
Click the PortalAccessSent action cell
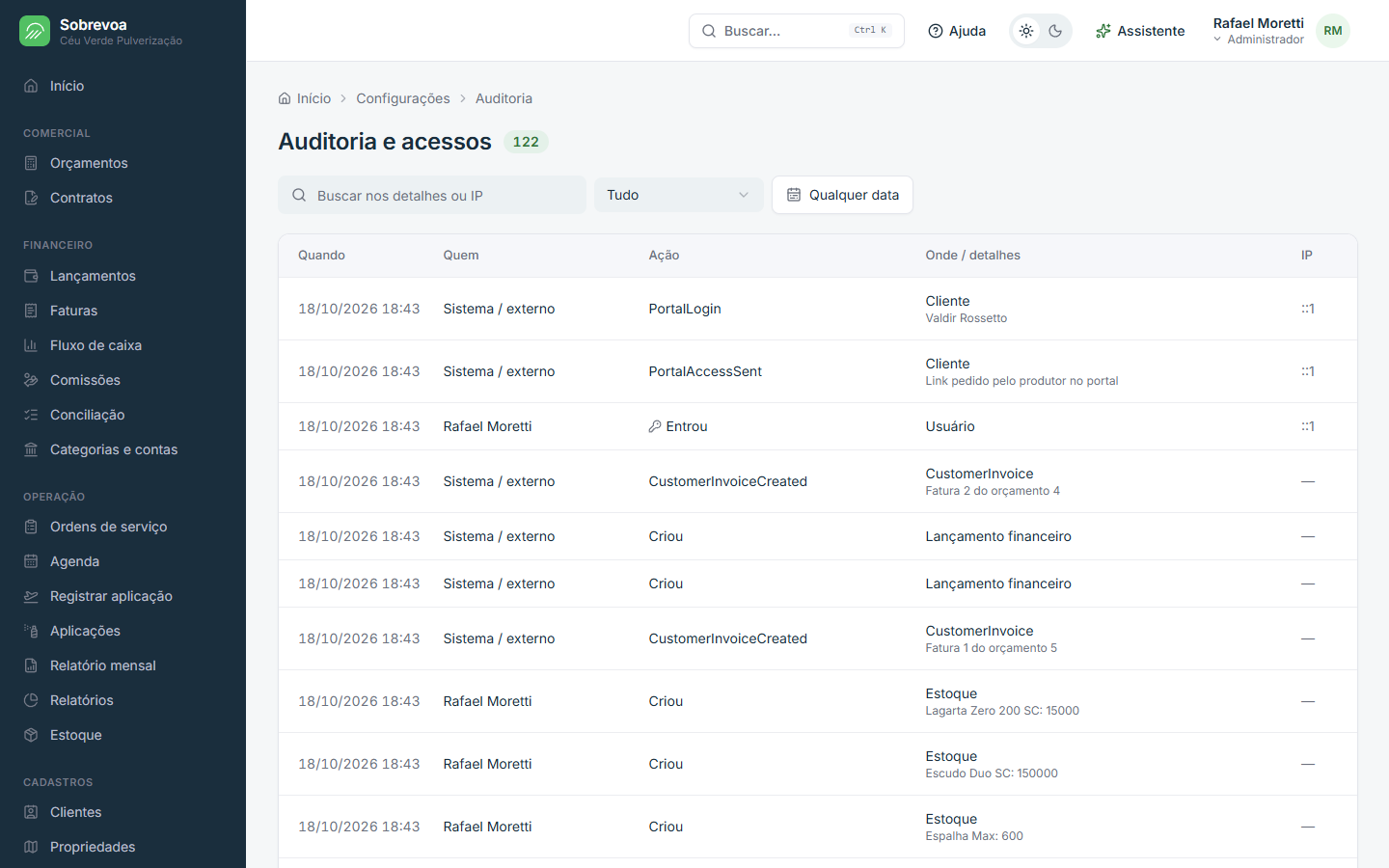(705, 371)
